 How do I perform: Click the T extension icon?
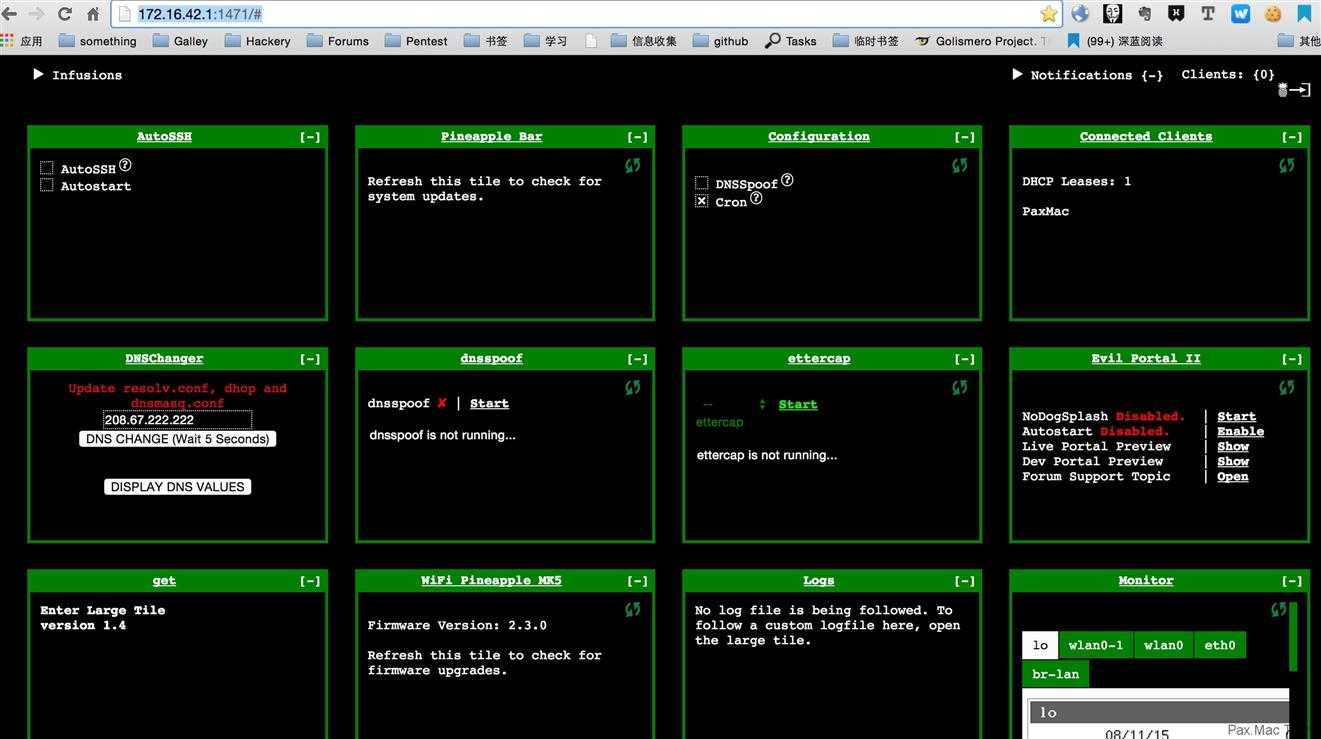point(1208,14)
